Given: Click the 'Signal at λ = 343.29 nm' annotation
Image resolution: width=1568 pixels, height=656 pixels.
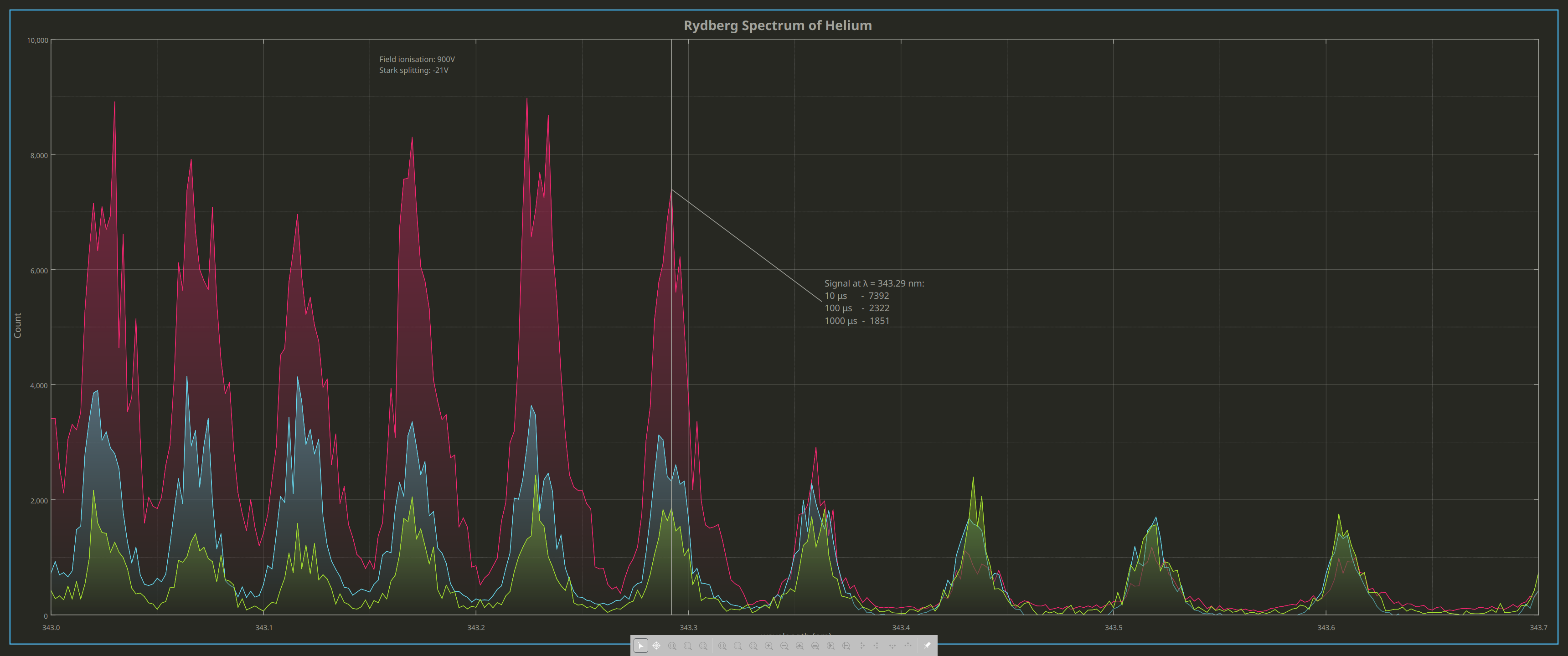Looking at the screenshot, I should click(874, 283).
